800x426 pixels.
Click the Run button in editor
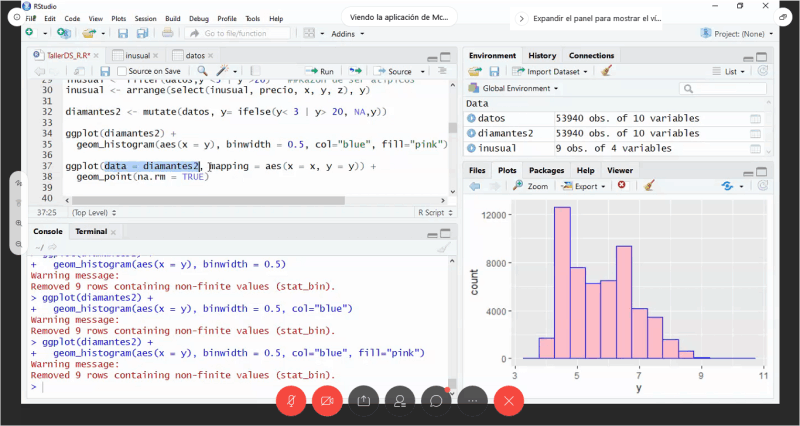[x=320, y=71]
